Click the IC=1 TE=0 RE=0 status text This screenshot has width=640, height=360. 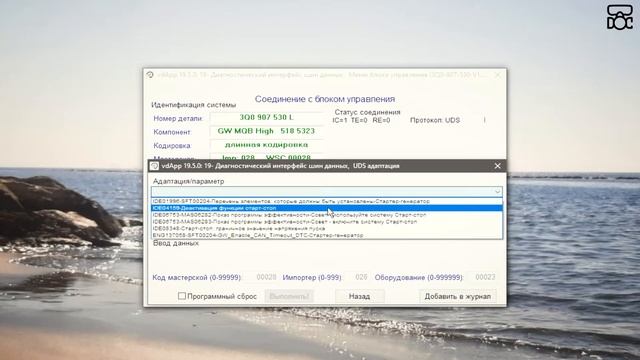click(x=361, y=120)
